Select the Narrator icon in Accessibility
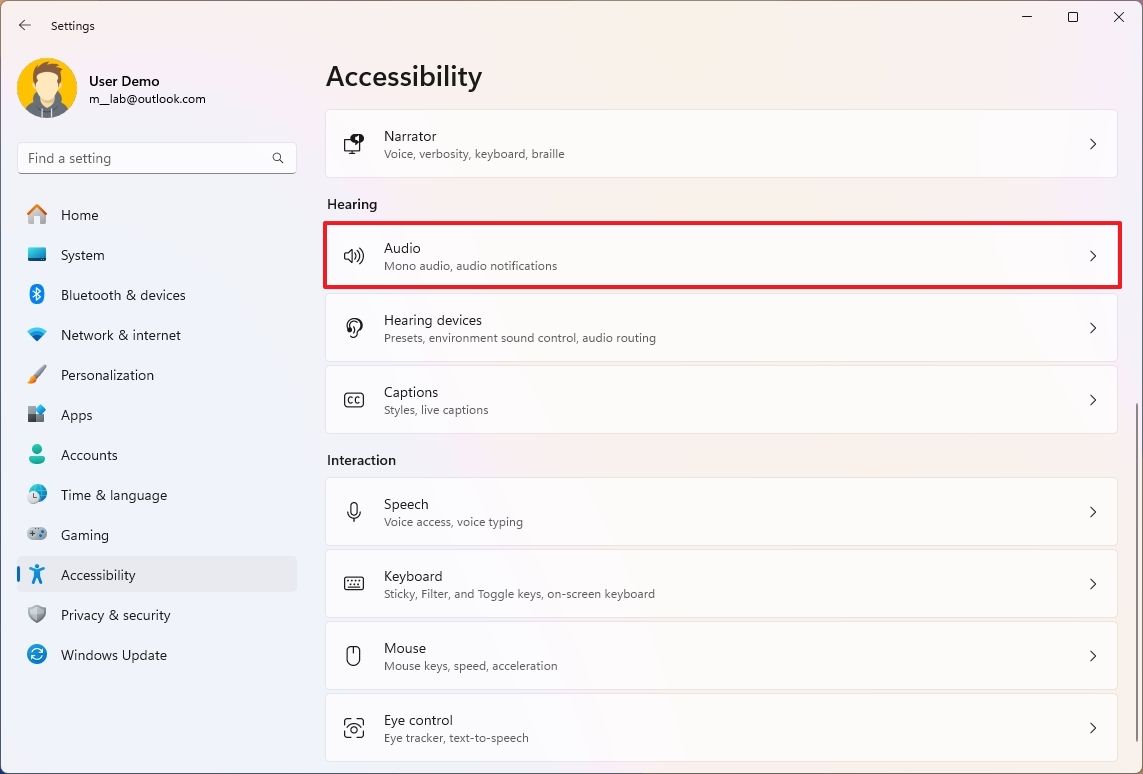 coord(354,143)
